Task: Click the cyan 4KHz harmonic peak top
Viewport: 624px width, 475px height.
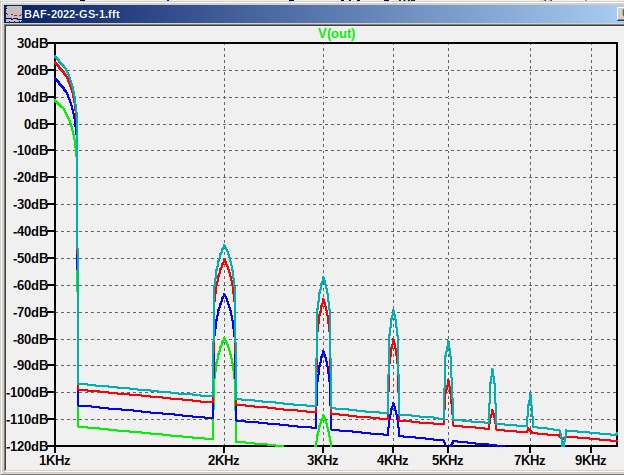Action: [394, 310]
